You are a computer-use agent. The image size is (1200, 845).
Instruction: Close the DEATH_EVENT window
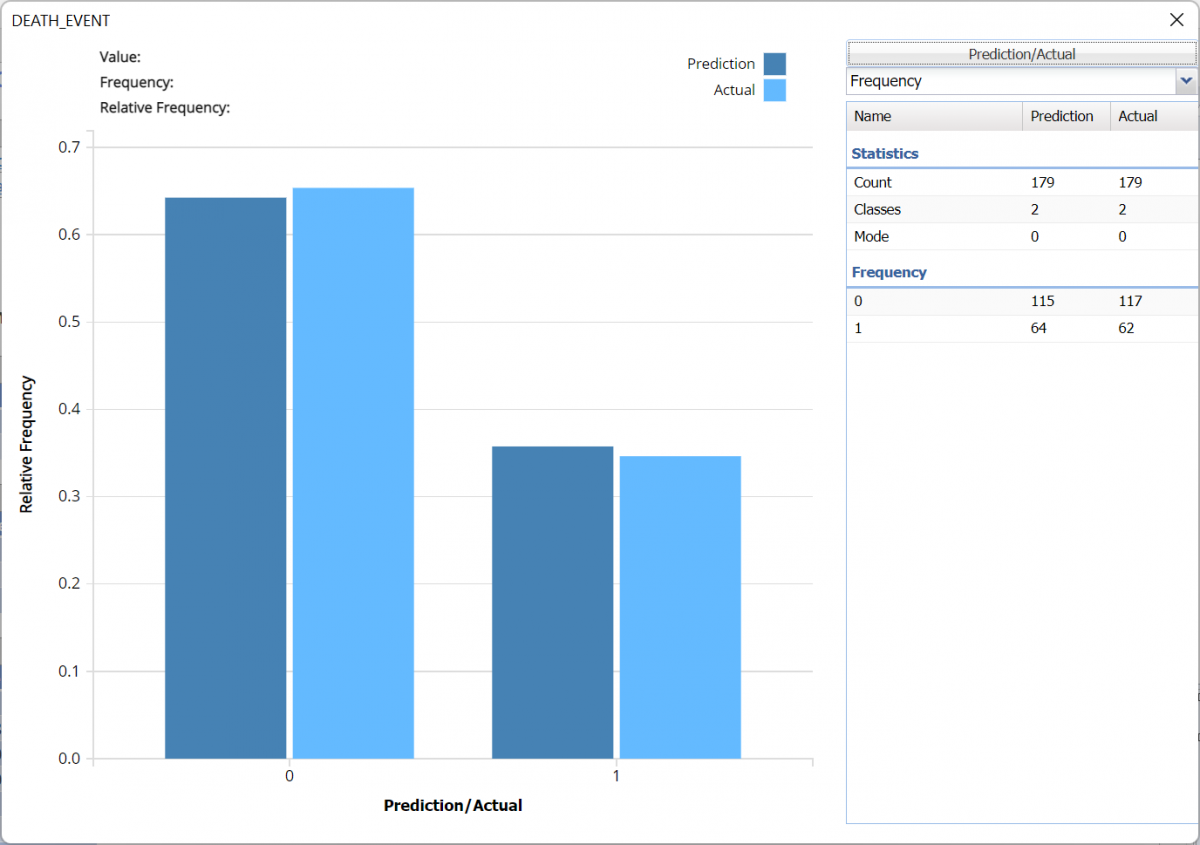tap(1176, 20)
